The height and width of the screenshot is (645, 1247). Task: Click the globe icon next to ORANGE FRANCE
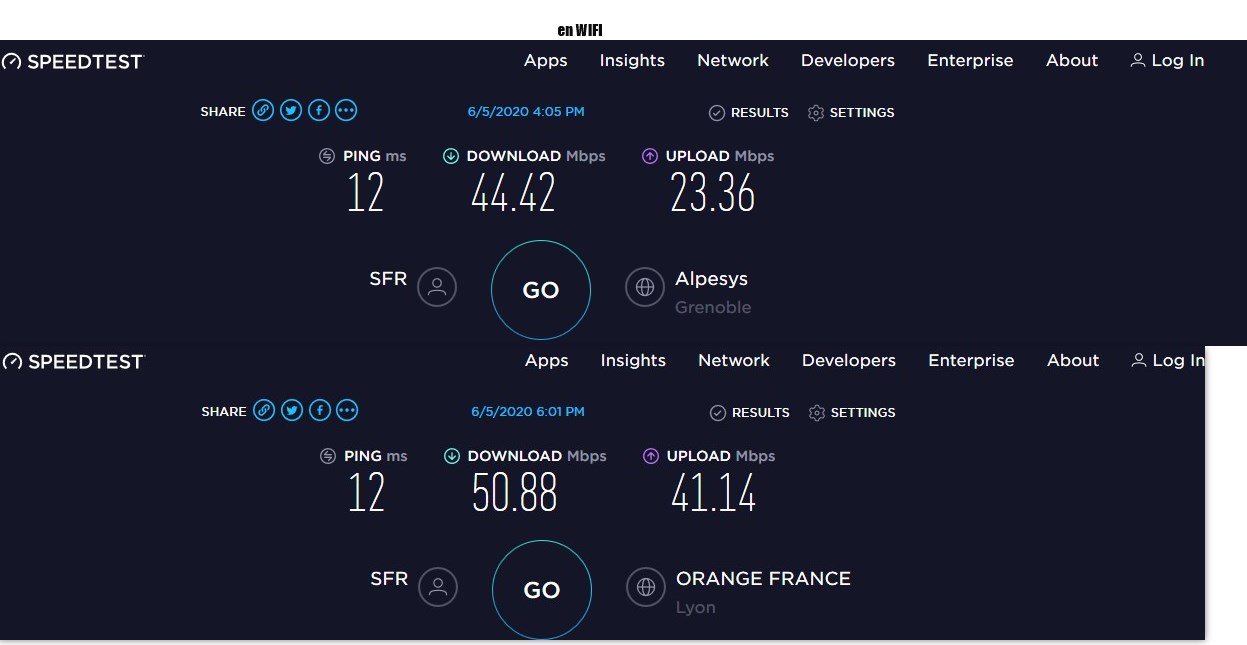click(646, 587)
